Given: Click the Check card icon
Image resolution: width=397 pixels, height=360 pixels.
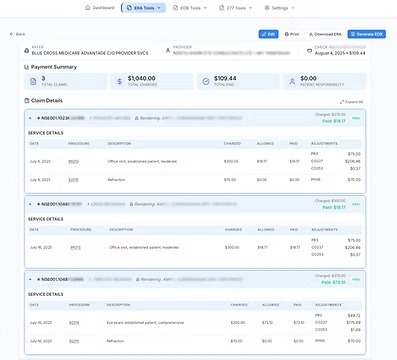Looking at the screenshot, I should (x=309, y=50).
